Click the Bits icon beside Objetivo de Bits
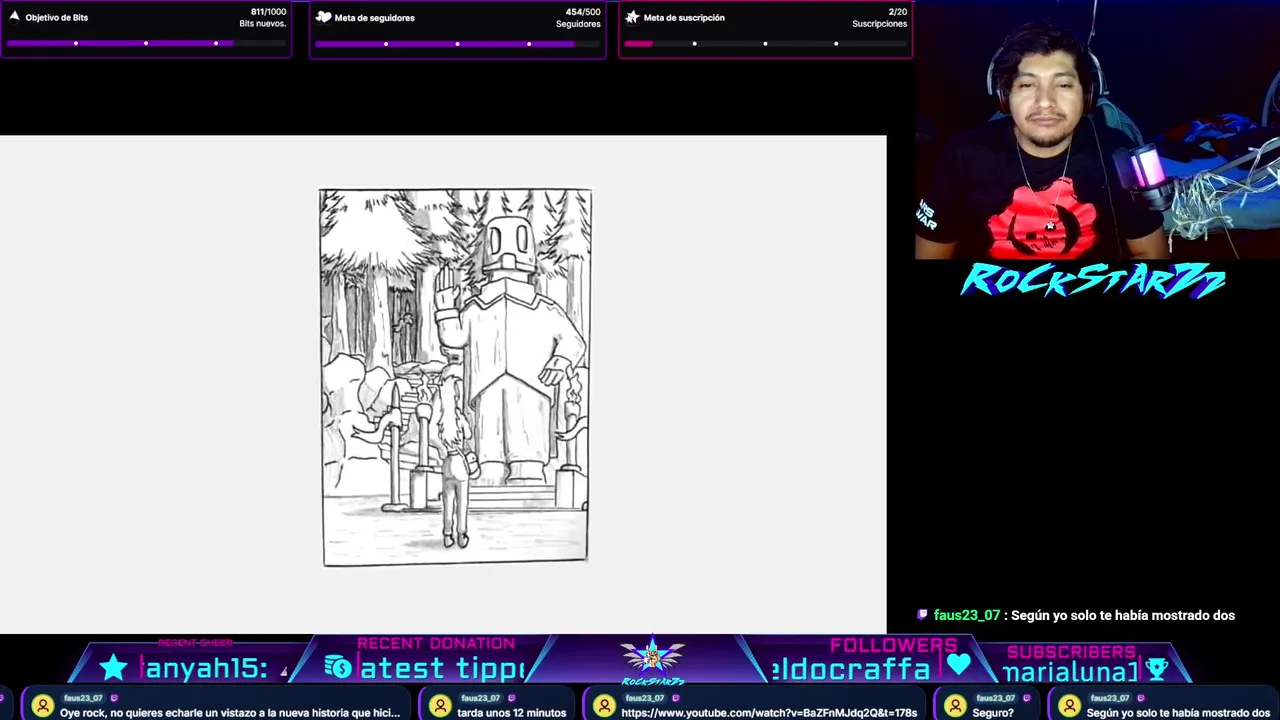This screenshot has height=720, width=1280. coord(14,16)
